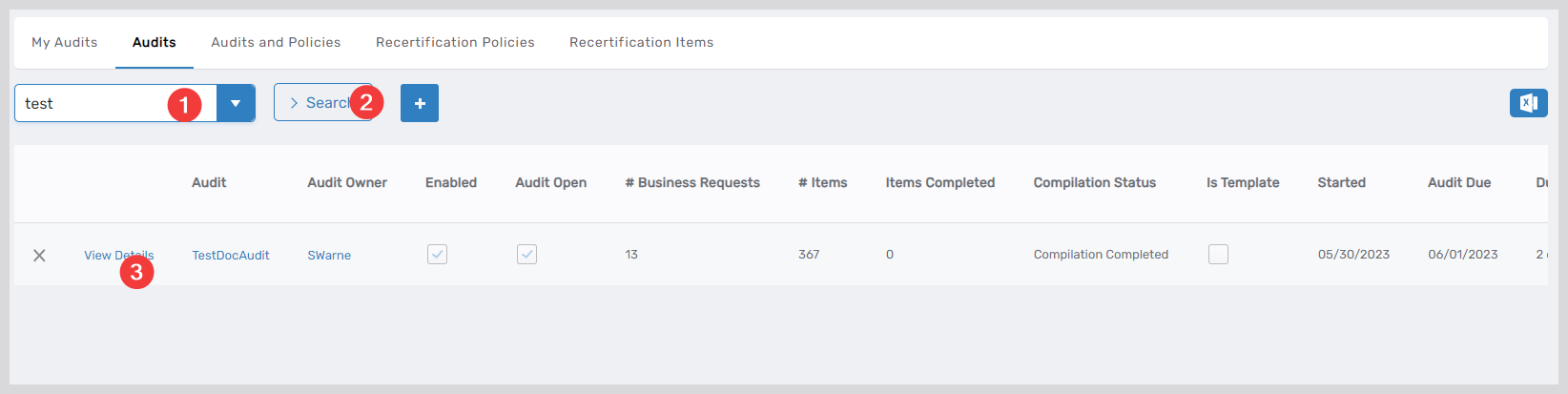The width and height of the screenshot is (1568, 394).
Task: Sort by the Compilation Status column header
Action: (x=1094, y=182)
